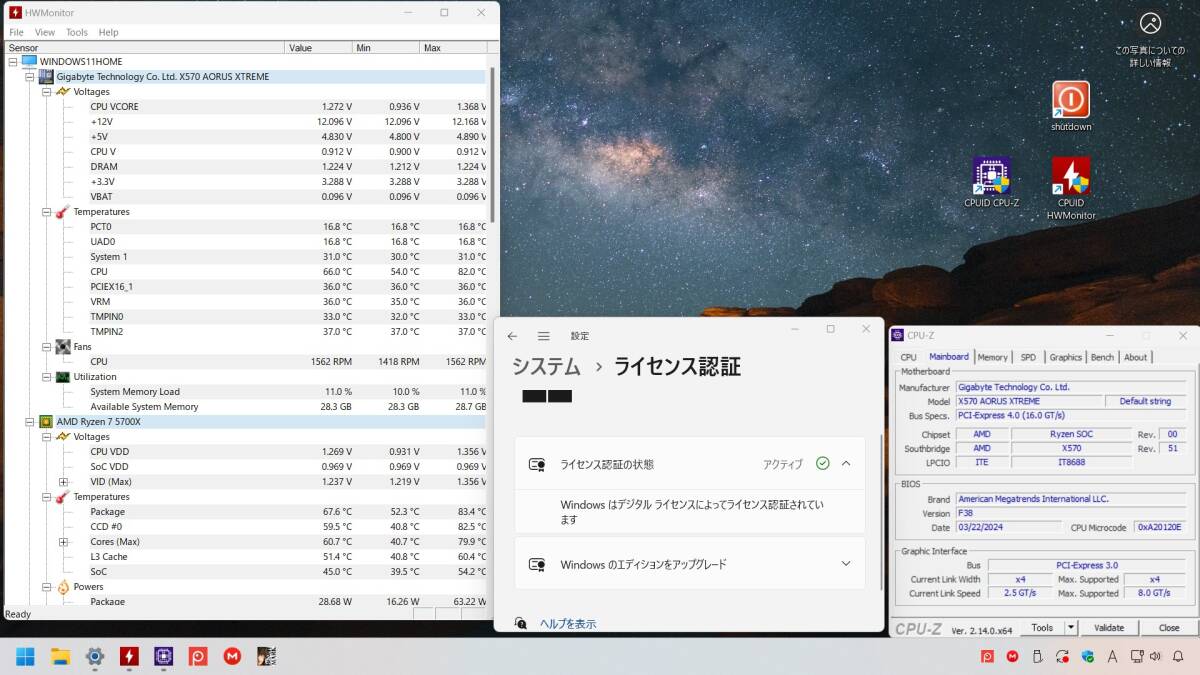Screen dimensions: 1200x675
Task: Open the Tools dropdown arrow in CPU-Z
Action: pos(1070,628)
